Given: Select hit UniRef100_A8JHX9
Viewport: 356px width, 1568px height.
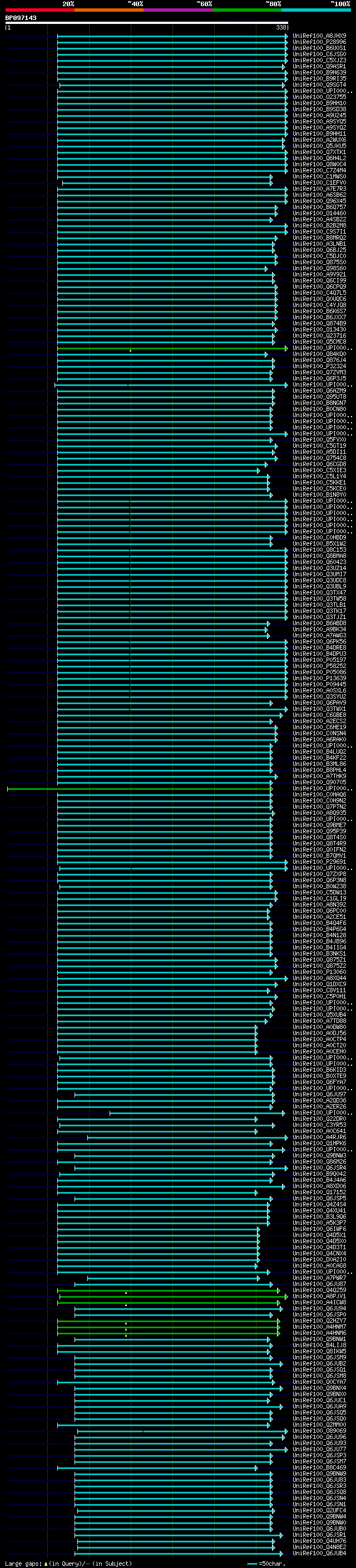Looking at the screenshot, I should point(319,36).
